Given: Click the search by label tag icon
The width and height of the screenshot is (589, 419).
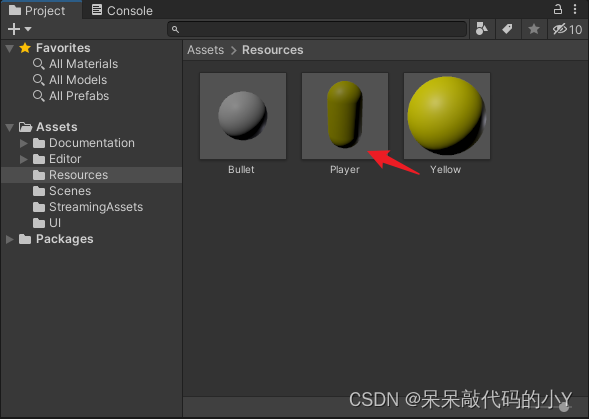Looking at the screenshot, I should (507, 29).
